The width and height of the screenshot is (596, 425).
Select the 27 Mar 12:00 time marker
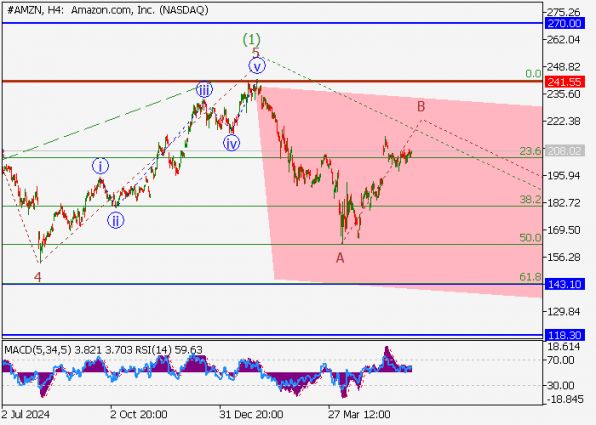359,414
